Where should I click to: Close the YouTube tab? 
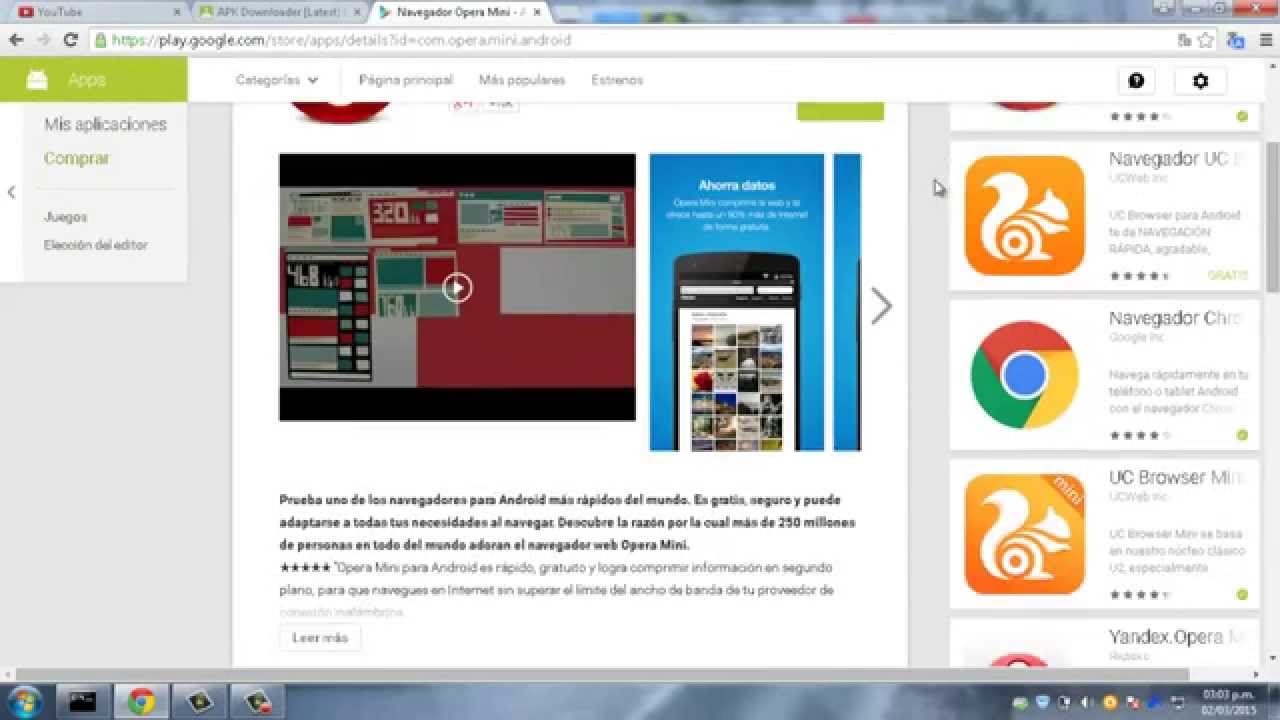[x=177, y=12]
